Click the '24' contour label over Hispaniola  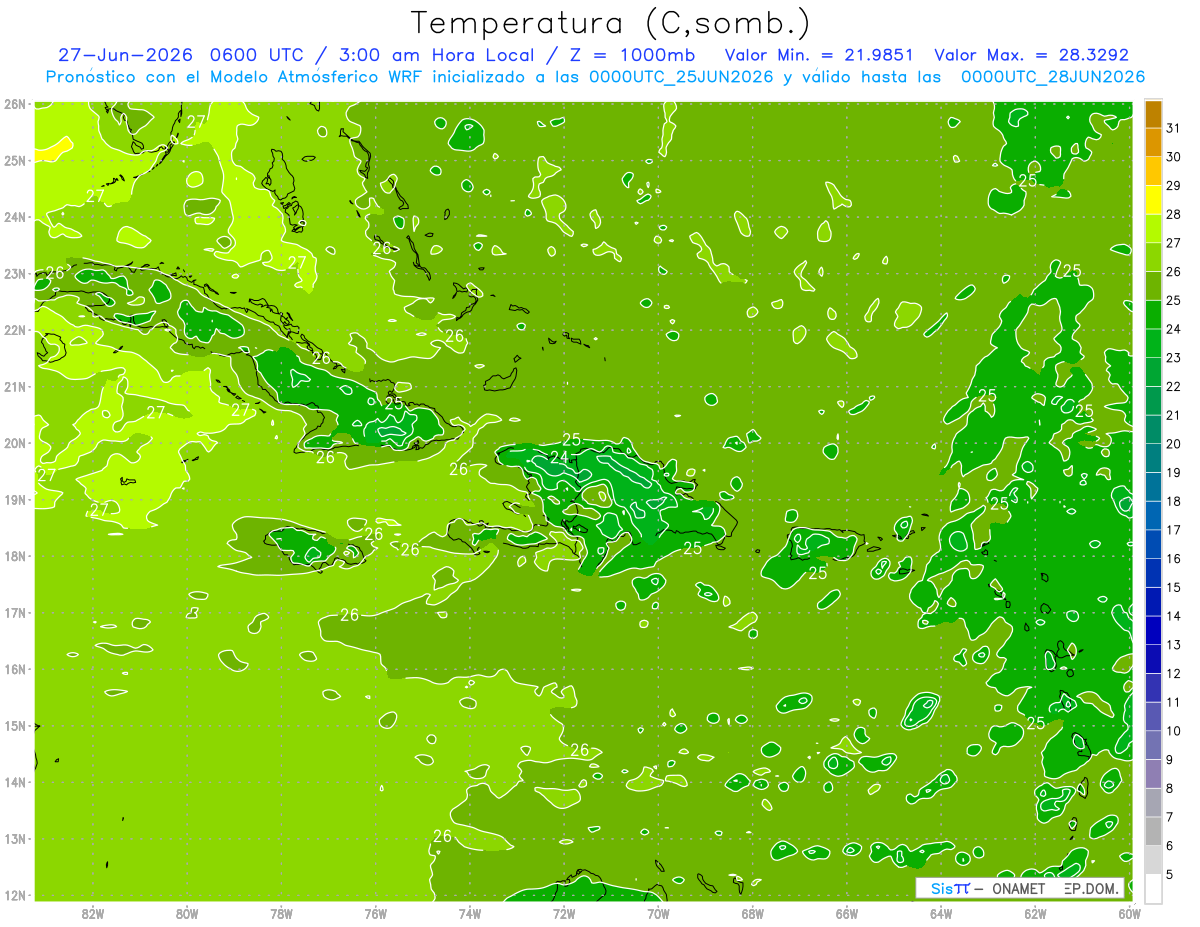pyautogui.click(x=560, y=457)
